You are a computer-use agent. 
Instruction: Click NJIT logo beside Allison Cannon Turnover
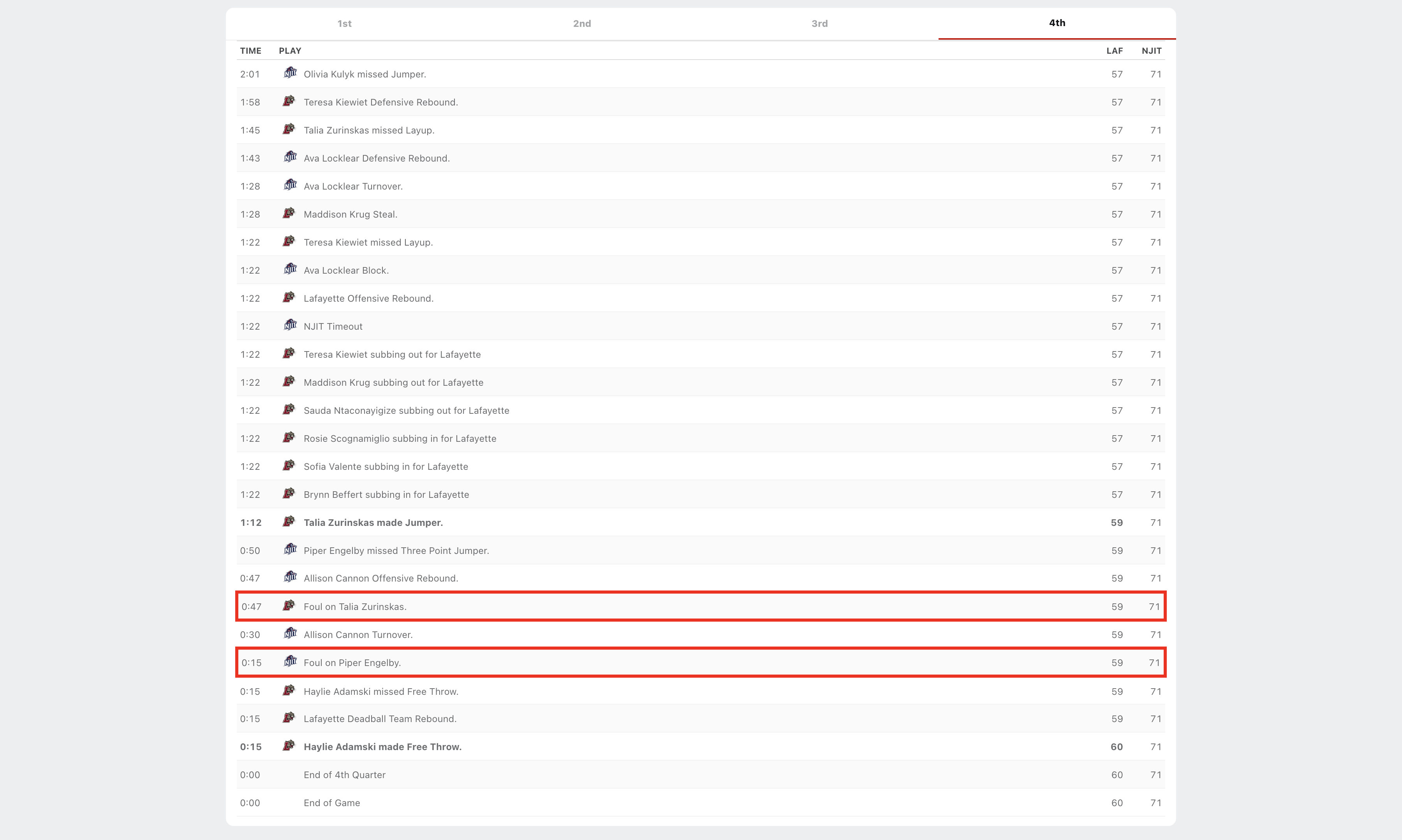tap(290, 633)
